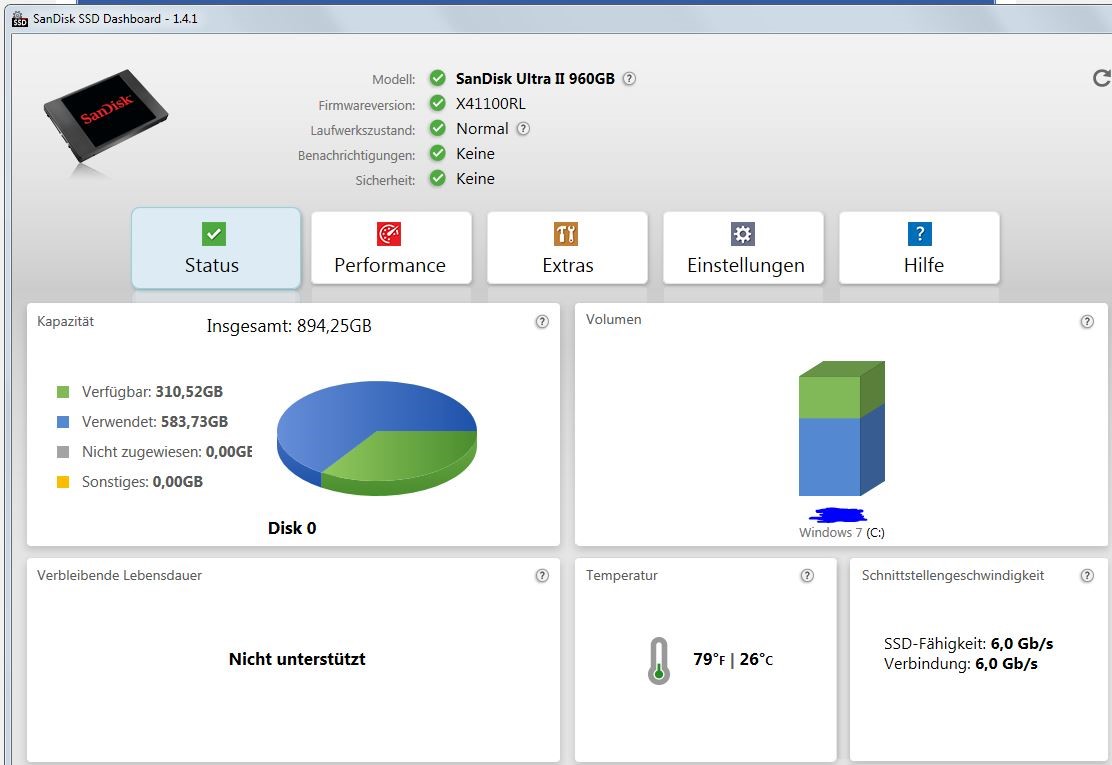The image size is (1112, 765).
Task: Click the capacity pie chart
Action: tap(377, 438)
